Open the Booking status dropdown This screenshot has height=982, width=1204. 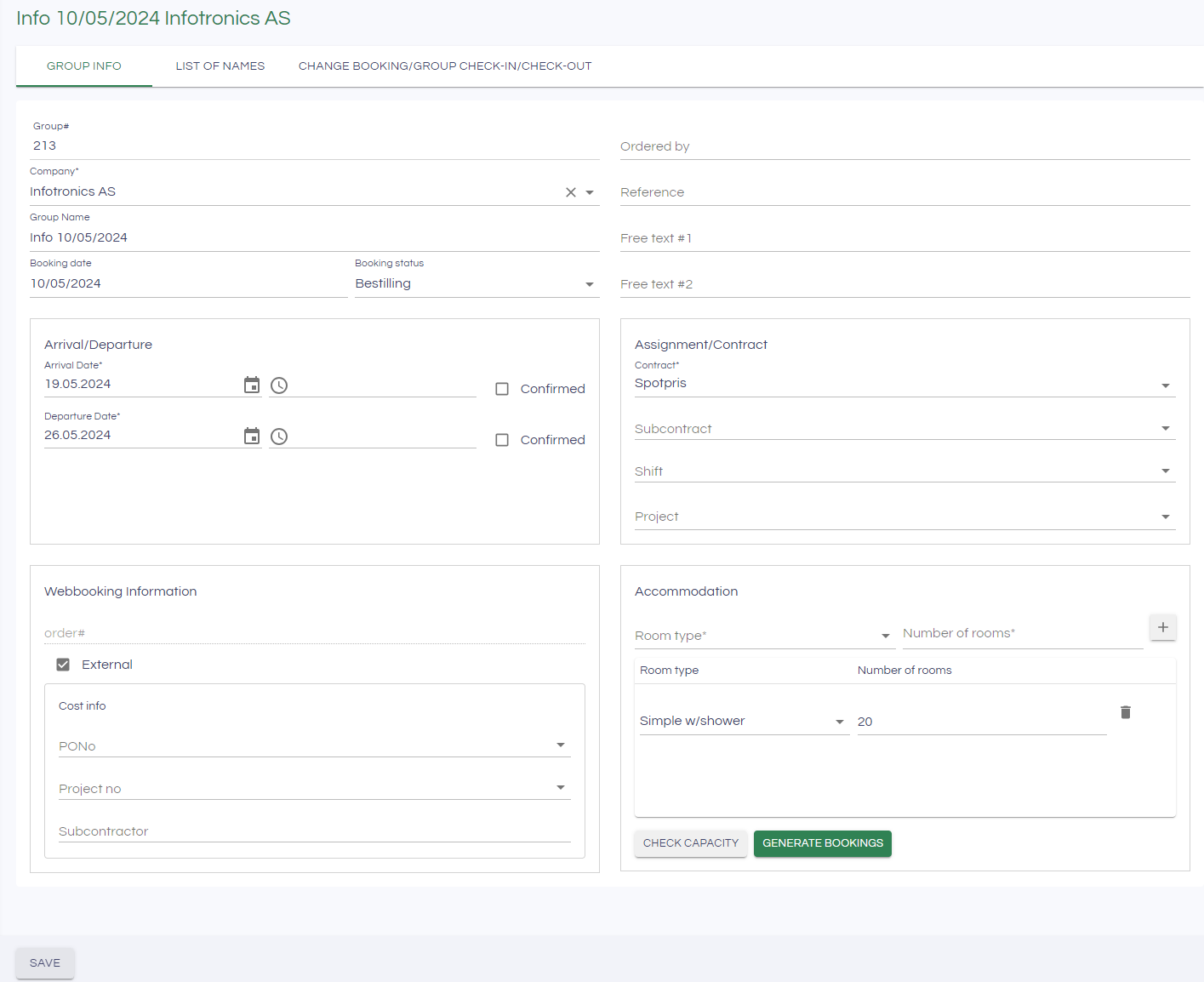click(x=589, y=284)
